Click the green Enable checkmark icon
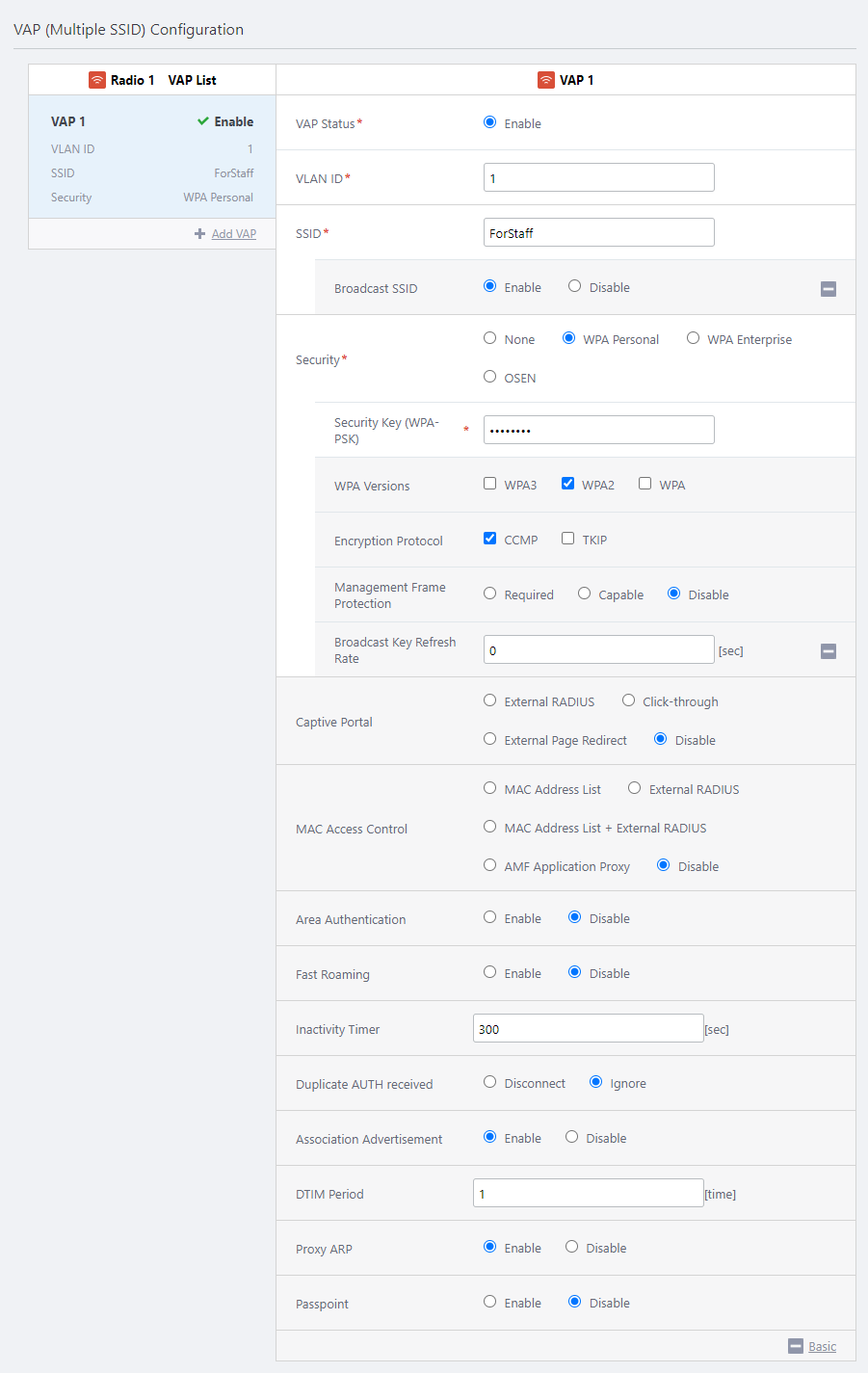Image resolution: width=868 pixels, height=1373 pixels. coord(203,121)
